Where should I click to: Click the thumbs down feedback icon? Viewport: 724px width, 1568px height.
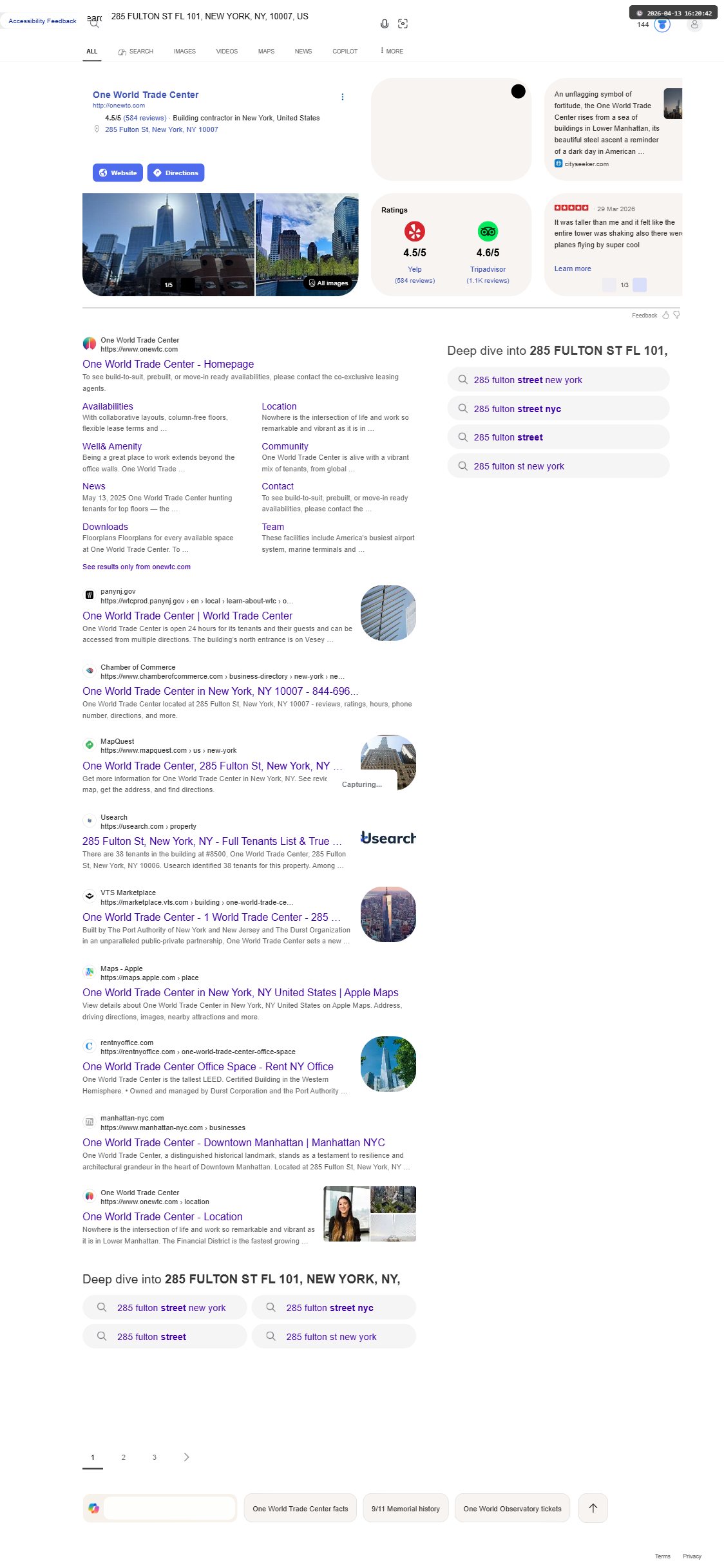[x=676, y=315]
